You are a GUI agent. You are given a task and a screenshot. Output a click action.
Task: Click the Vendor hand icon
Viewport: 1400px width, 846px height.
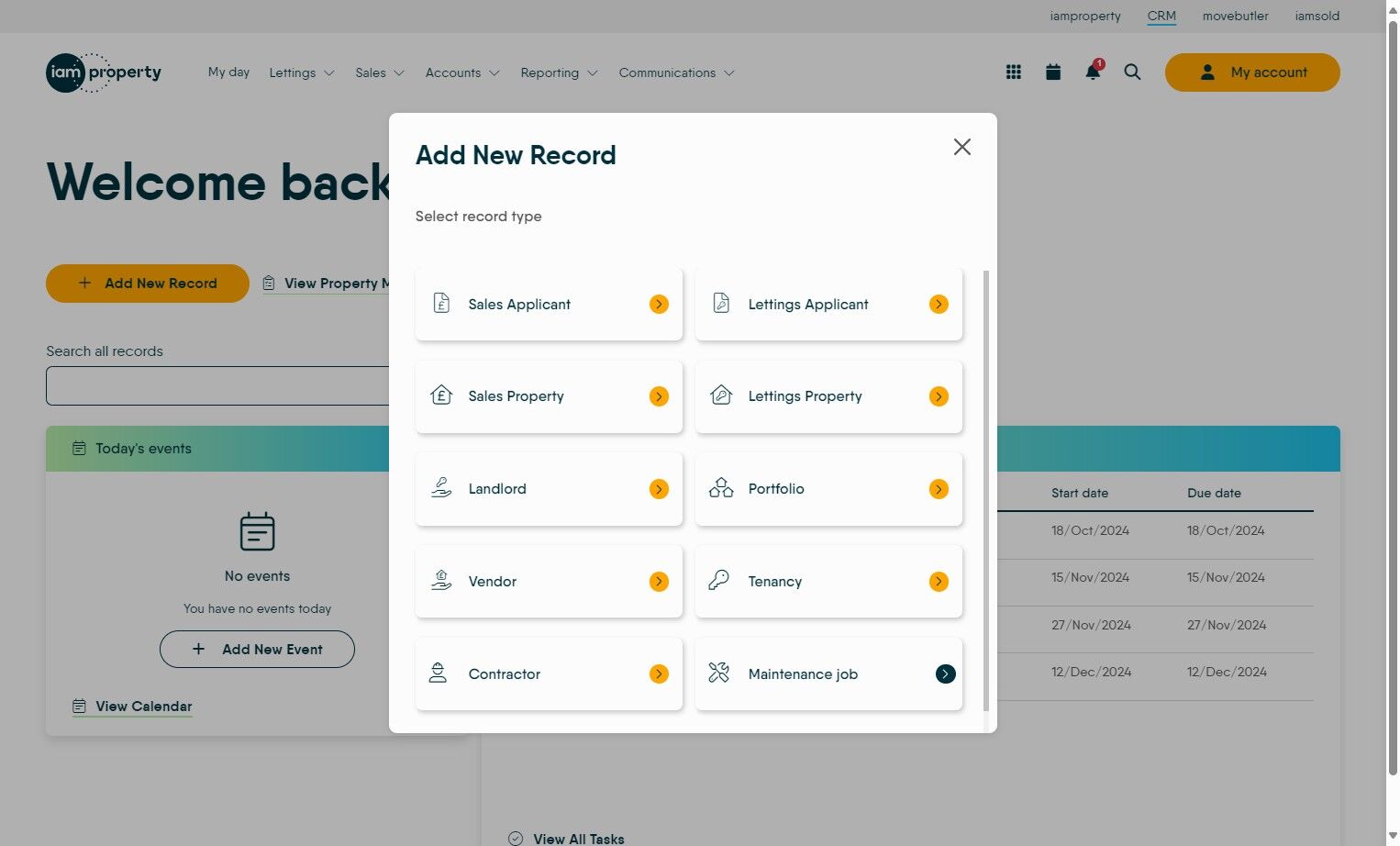[x=441, y=581]
